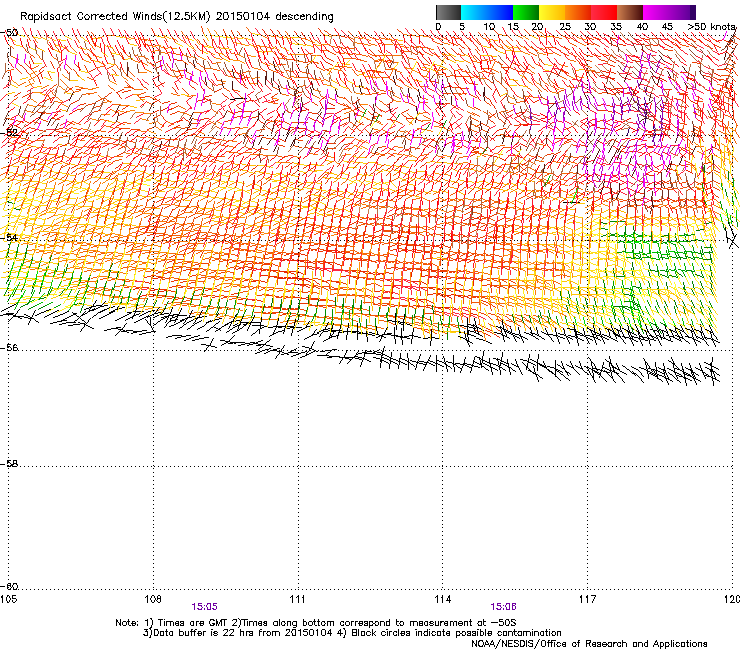This screenshot has width=740, height=650.
Task: Click the latitude label '-52'
Action: pos(9,133)
